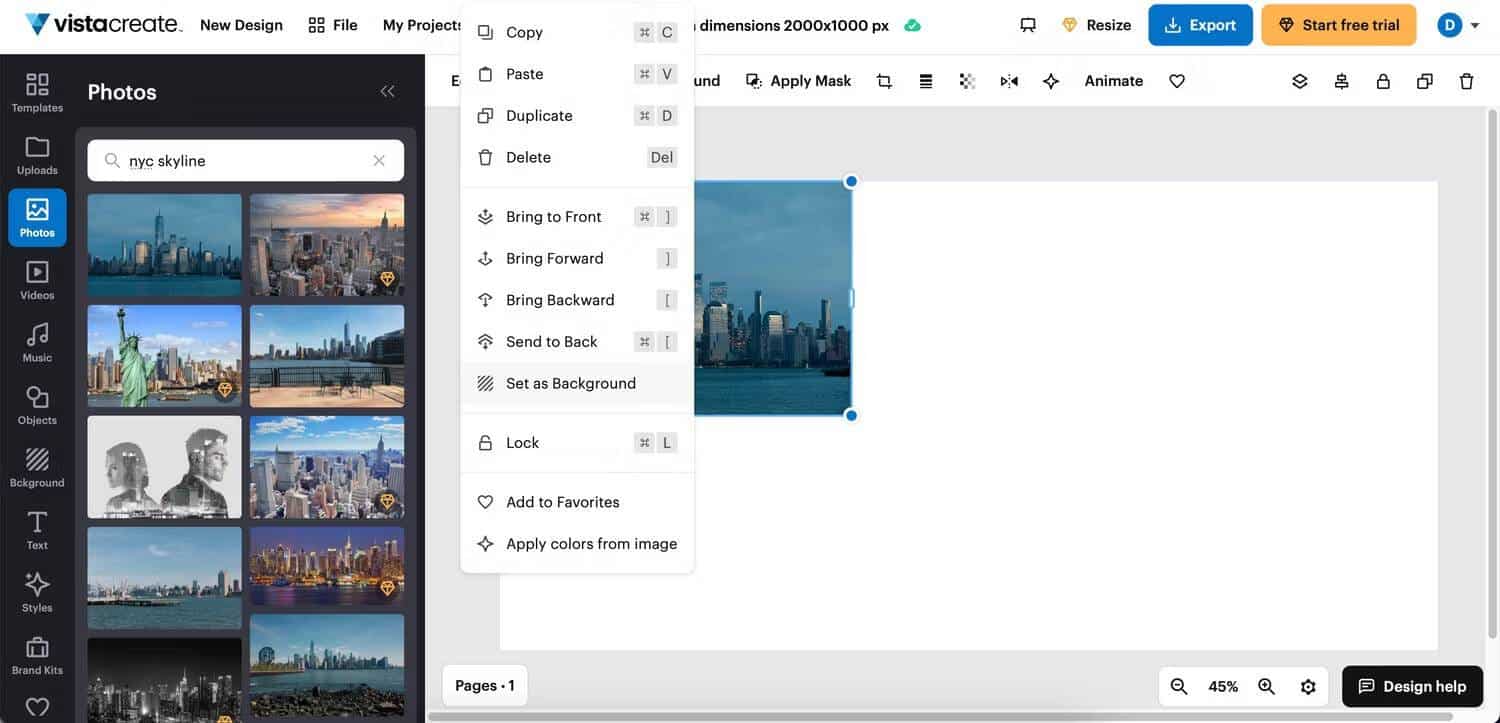
Task: Open the File menu
Action: [333, 25]
